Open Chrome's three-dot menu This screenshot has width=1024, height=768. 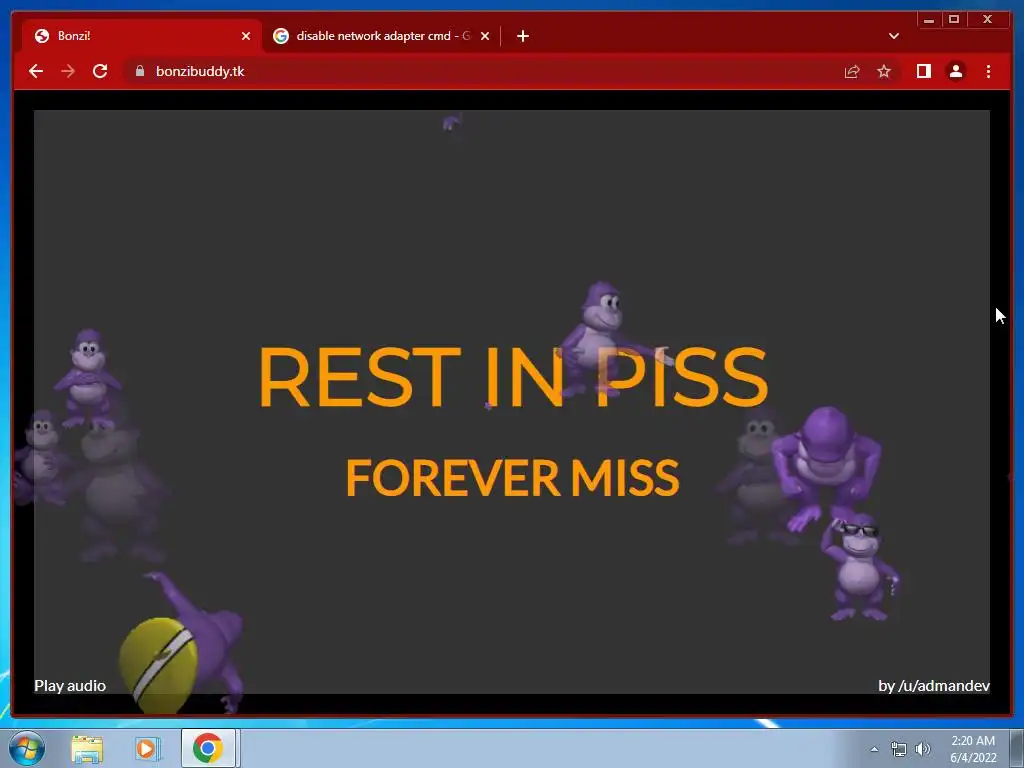coord(988,71)
